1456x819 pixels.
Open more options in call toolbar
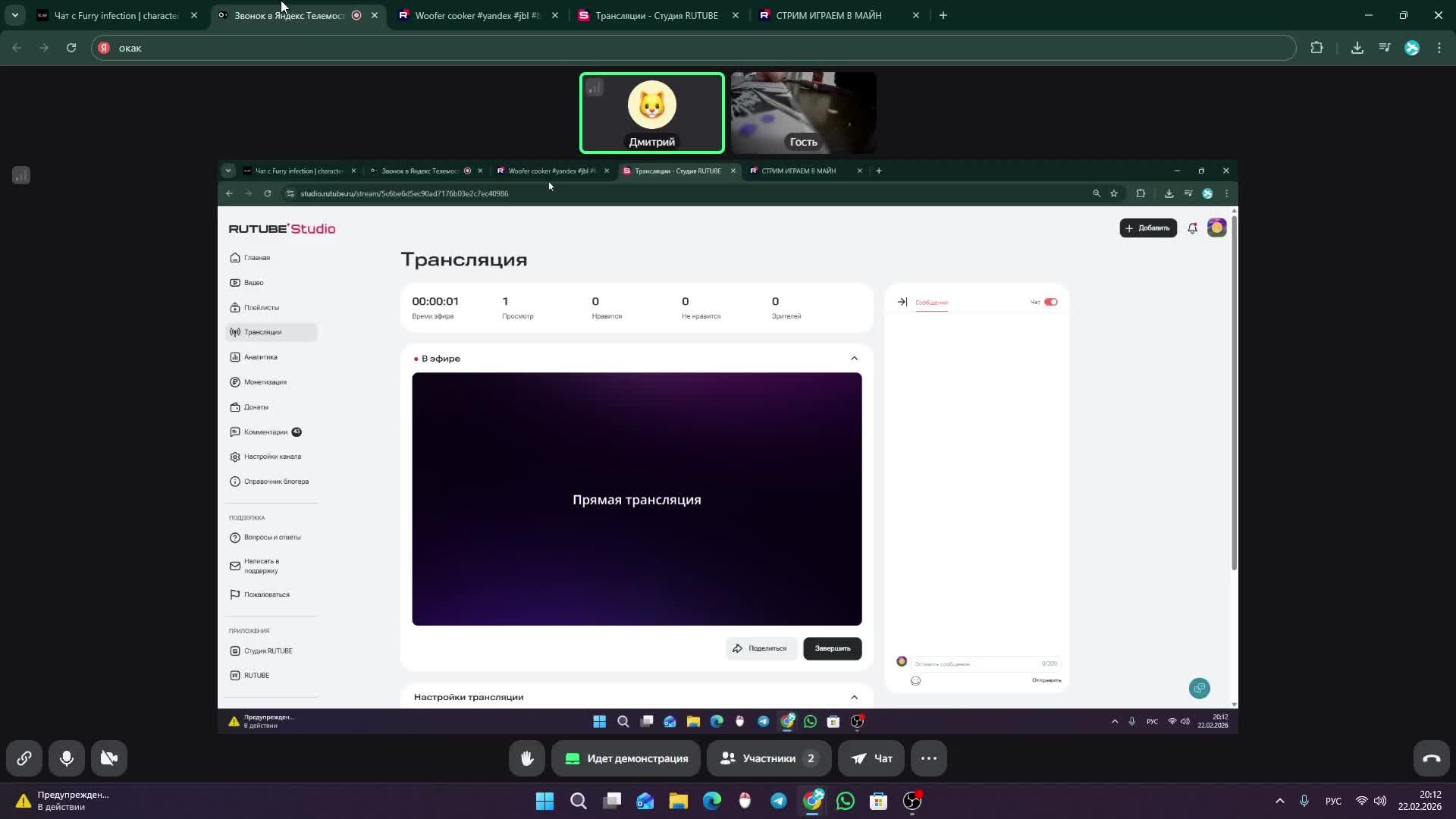[928, 758]
